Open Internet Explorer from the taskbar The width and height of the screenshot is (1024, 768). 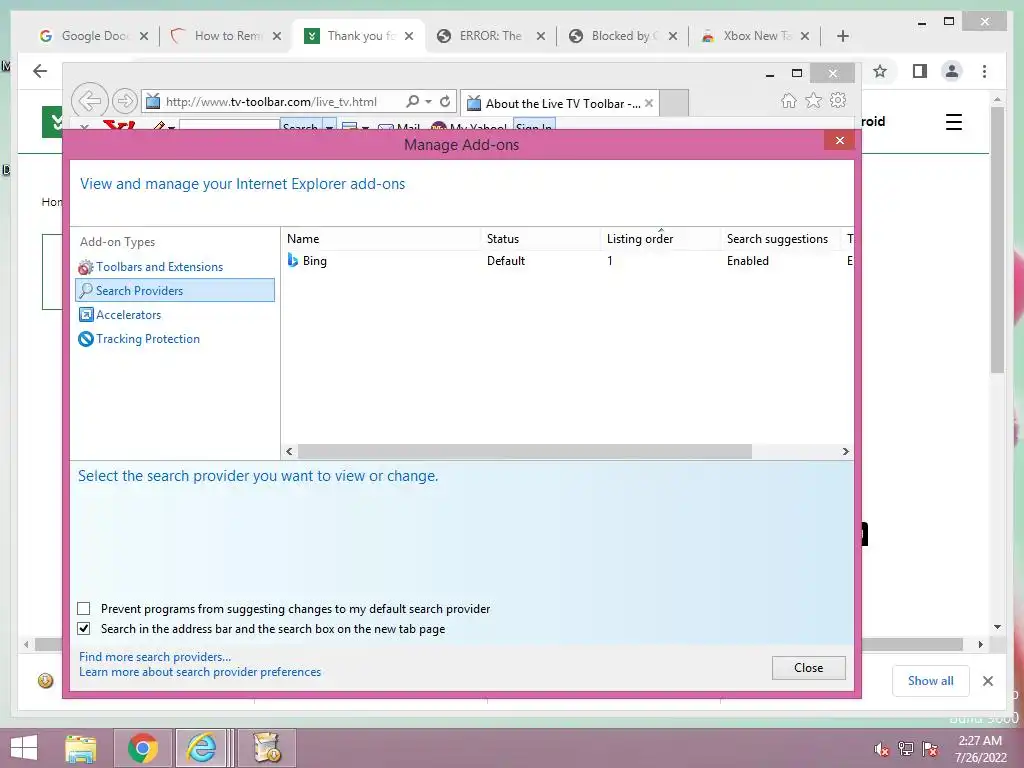pyautogui.click(x=202, y=748)
